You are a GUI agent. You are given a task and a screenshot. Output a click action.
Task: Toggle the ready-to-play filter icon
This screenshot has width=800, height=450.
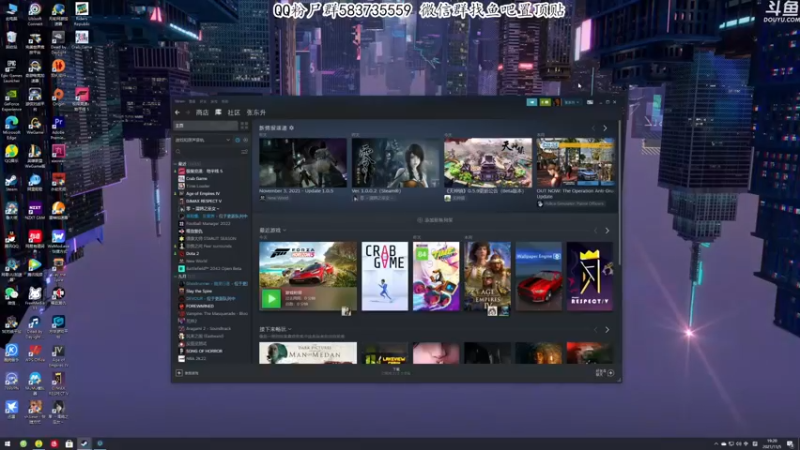click(x=245, y=140)
